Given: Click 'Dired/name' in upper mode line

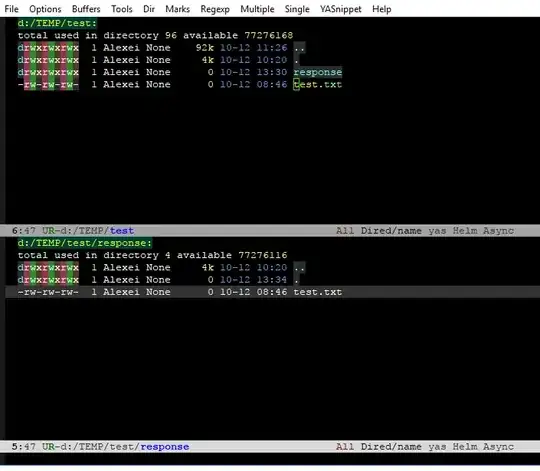Looking at the screenshot, I should [x=391, y=230].
